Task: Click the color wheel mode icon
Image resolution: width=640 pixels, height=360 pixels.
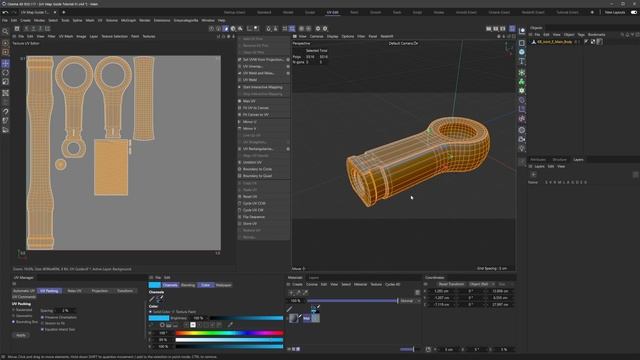Action: pyautogui.click(x=162, y=325)
